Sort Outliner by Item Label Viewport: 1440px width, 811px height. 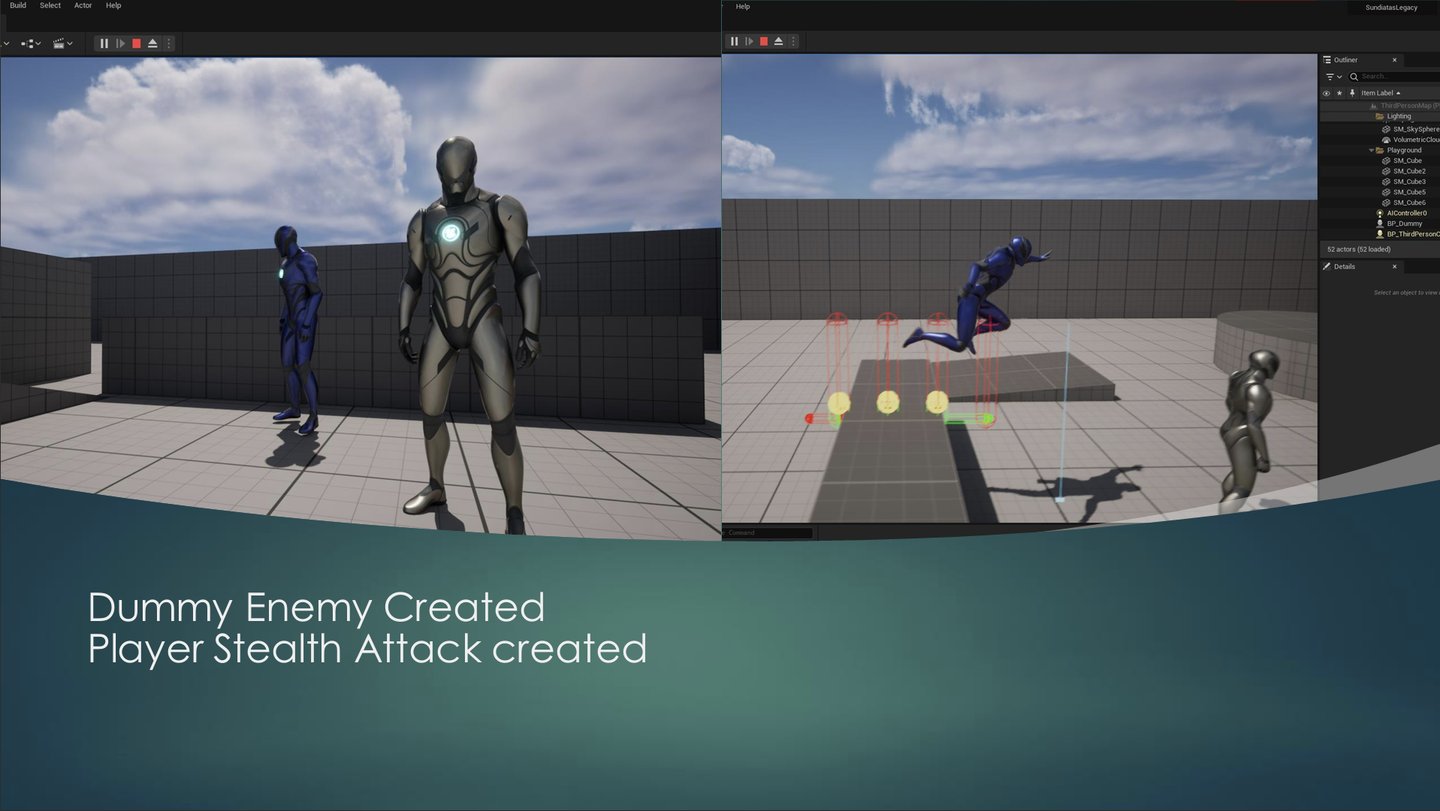(1380, 93)
